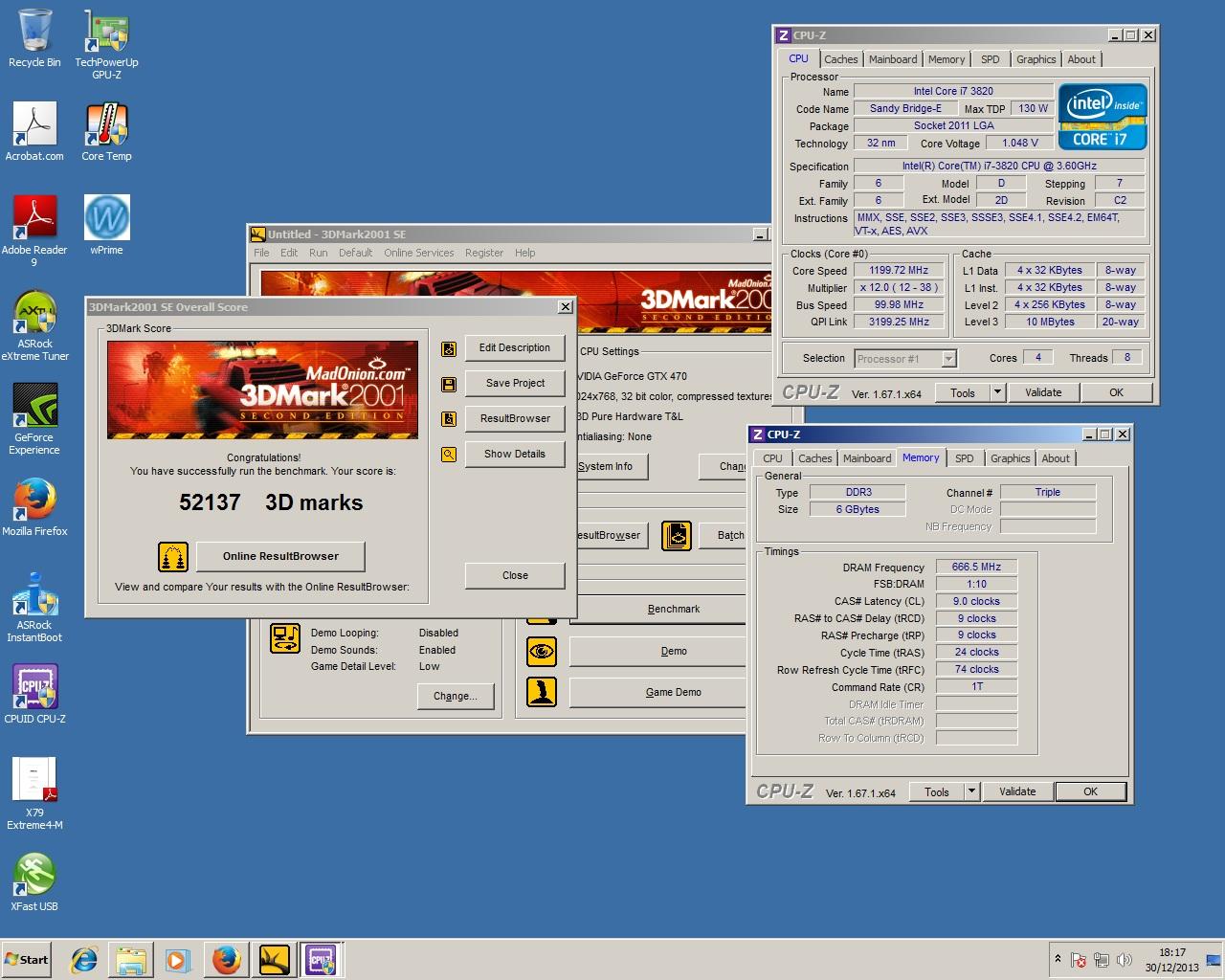Open the Adobe Reader 9 shortcut
Screen dimensions: 1225x980
pyautogui.click(x=34, y=231)
